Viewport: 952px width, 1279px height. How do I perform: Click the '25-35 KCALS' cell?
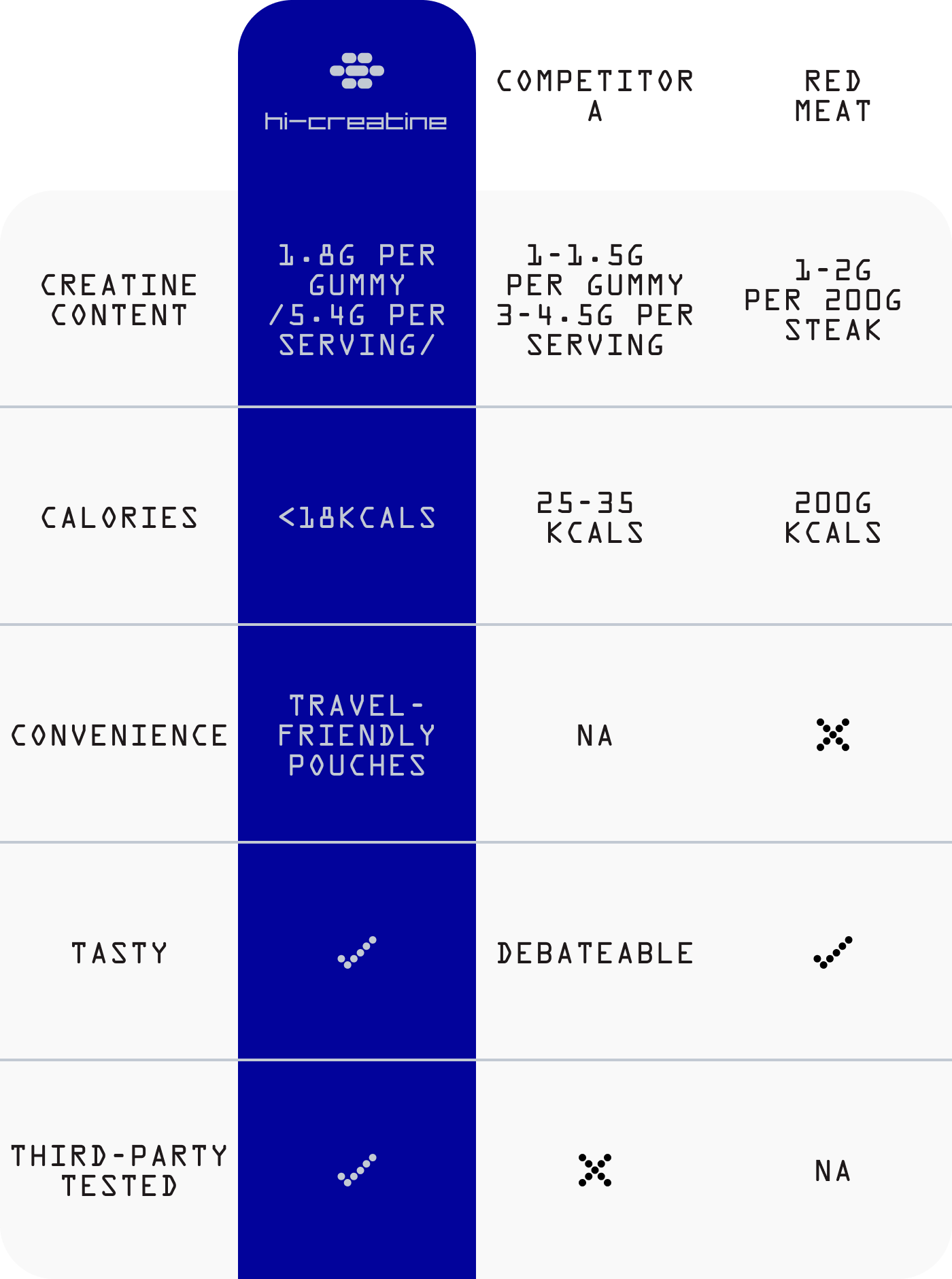point(590,518)
